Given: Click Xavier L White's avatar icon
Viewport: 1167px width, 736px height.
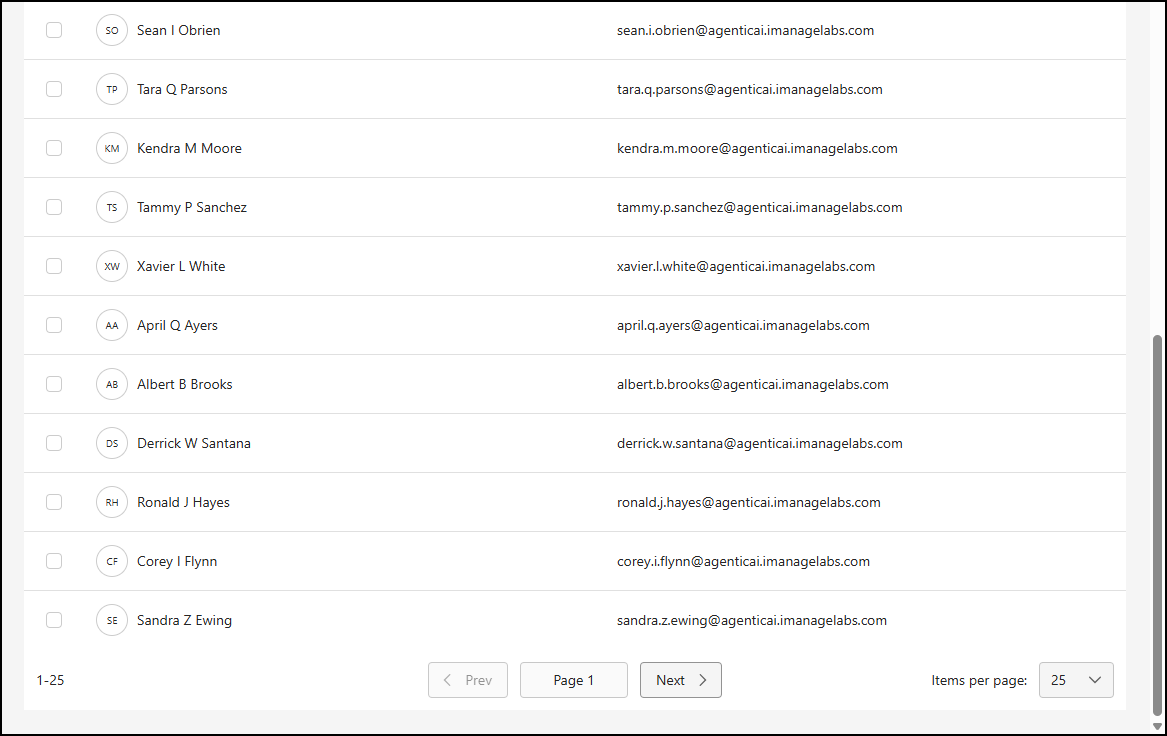Looking at the screenshot, I should [x=112, y=266].
